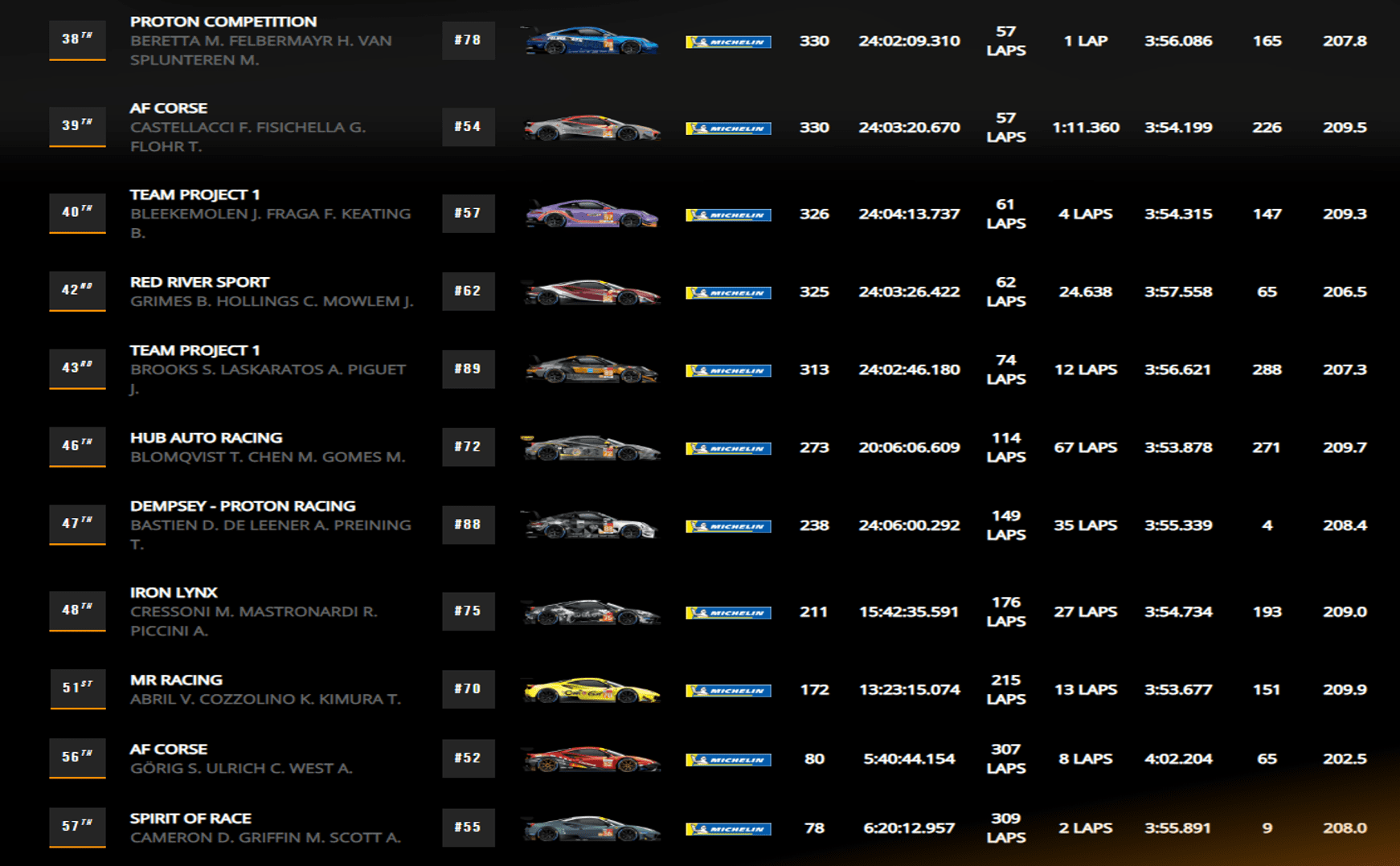Image resolution: width=1400 pixels, height=866 pixels.
Task: Click the '114 LAPS' gap value
Action: [1005, 447]
